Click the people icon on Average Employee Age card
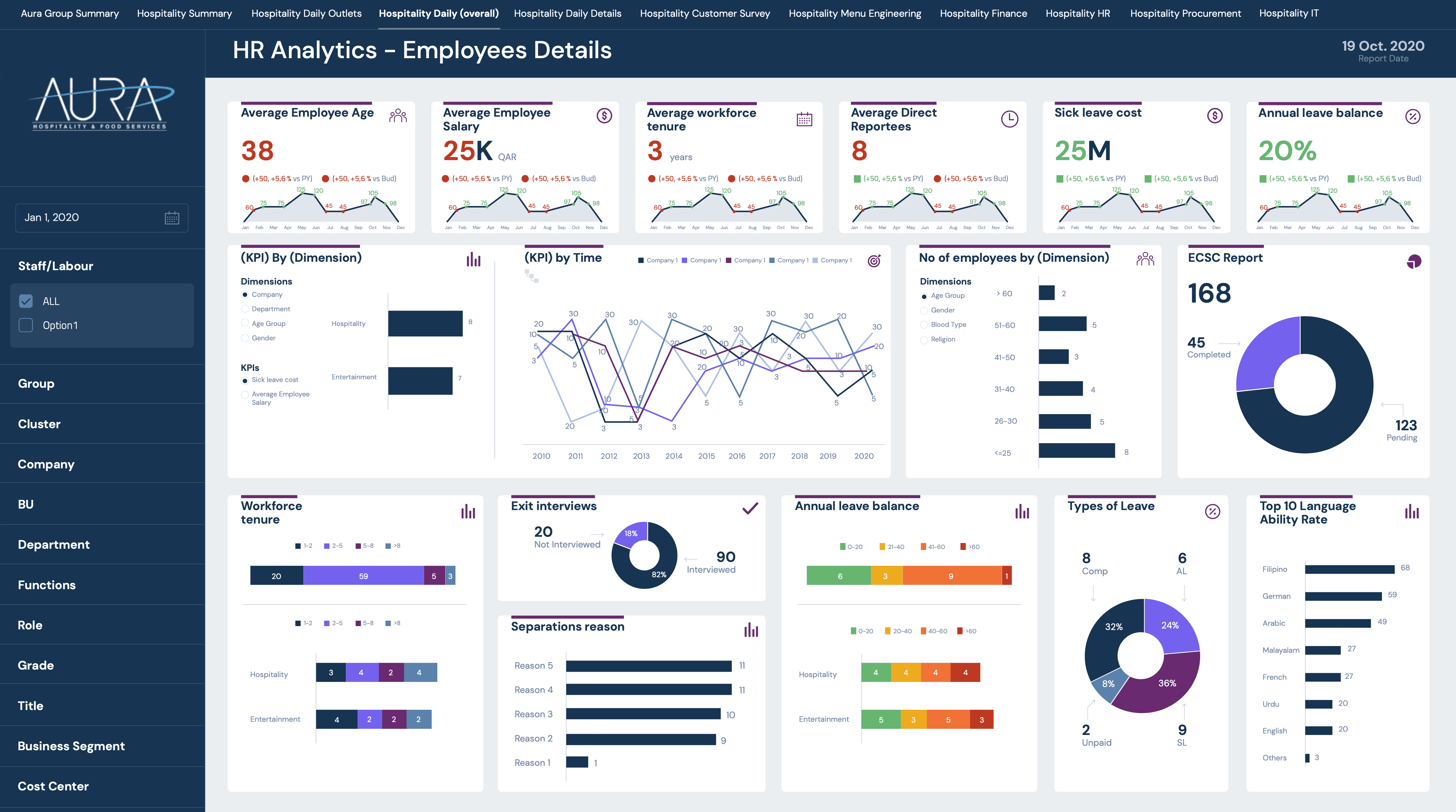 pos(398,116)
